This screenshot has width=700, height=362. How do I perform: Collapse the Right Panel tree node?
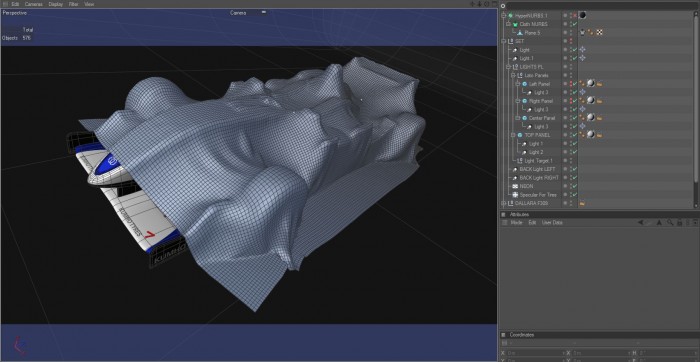tap(518, 101)
